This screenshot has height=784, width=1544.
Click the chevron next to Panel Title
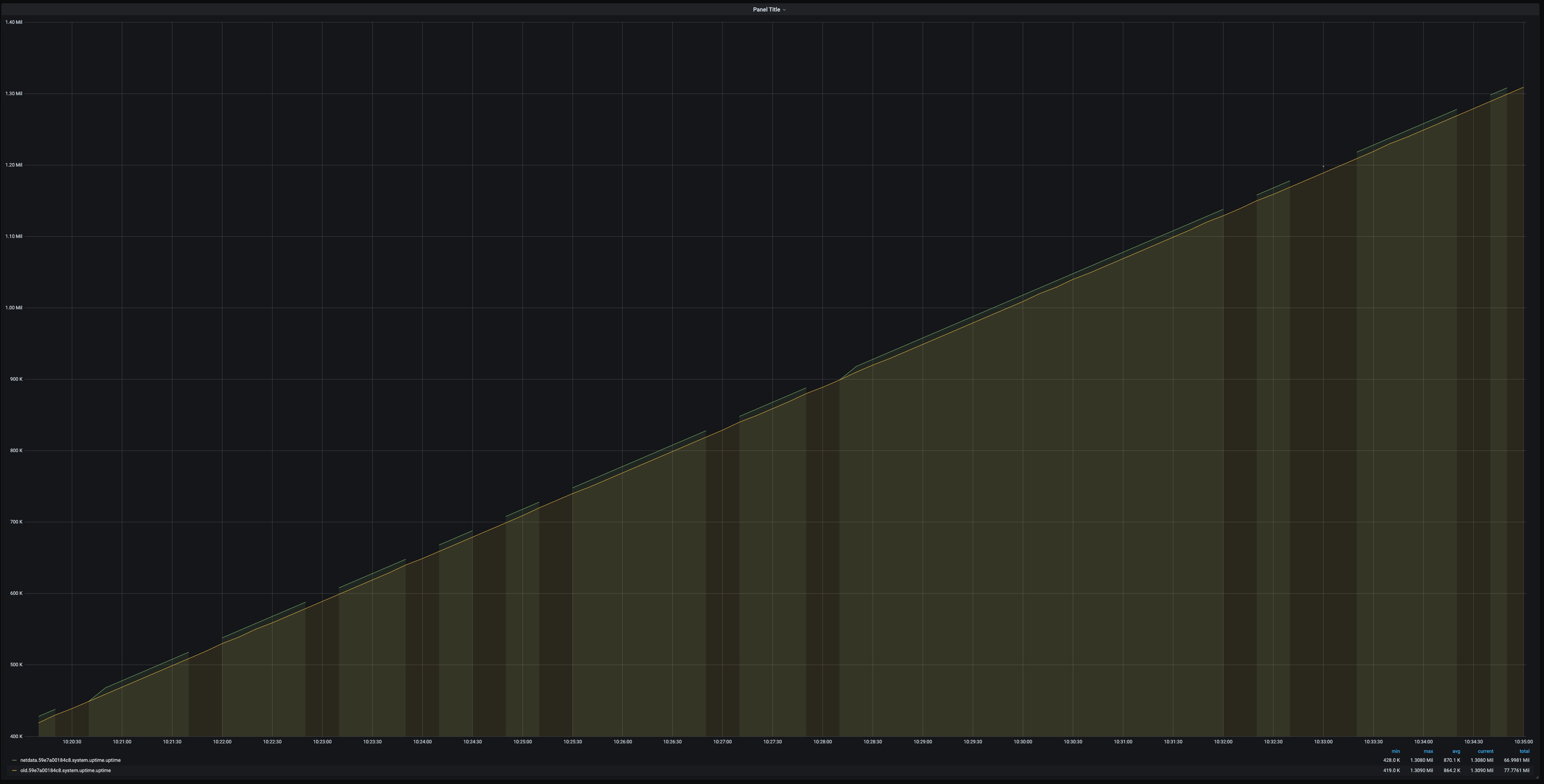[785, 10]
